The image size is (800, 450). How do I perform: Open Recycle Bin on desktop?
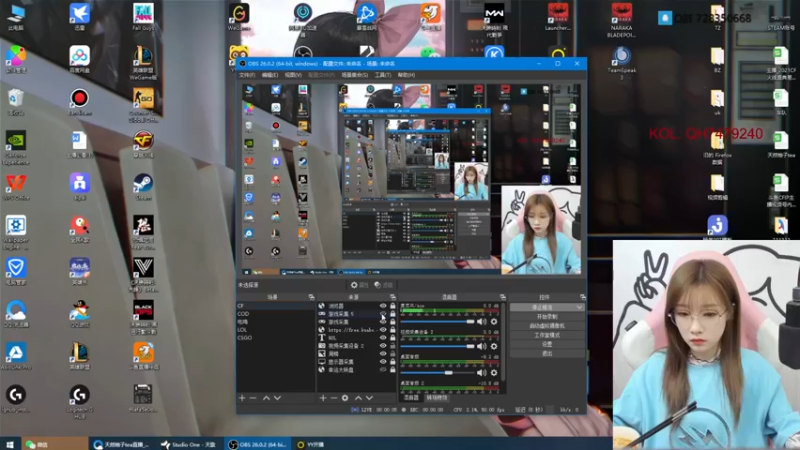tap(16, 102)
